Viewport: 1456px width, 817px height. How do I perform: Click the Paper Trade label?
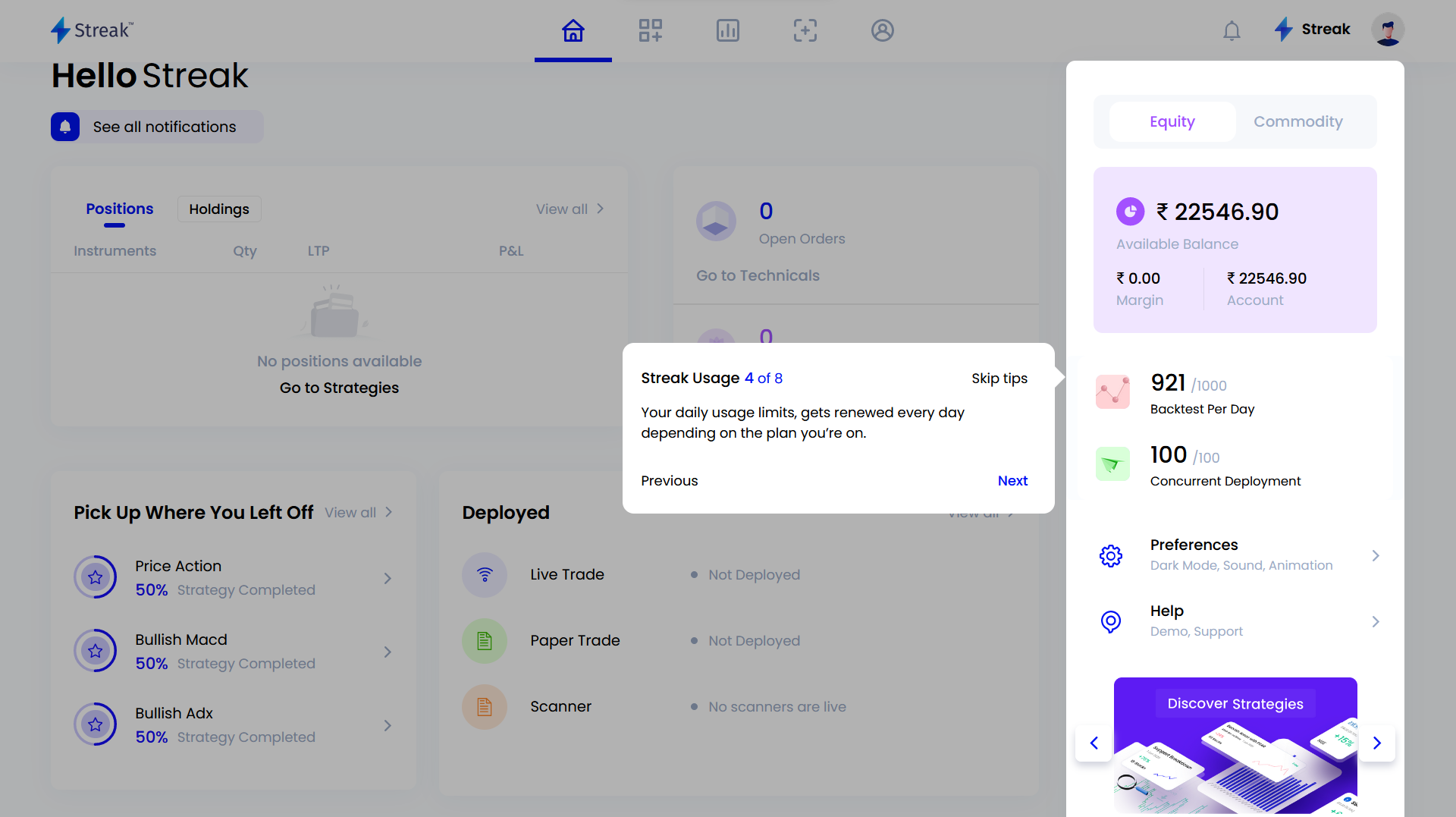[575, 640]
